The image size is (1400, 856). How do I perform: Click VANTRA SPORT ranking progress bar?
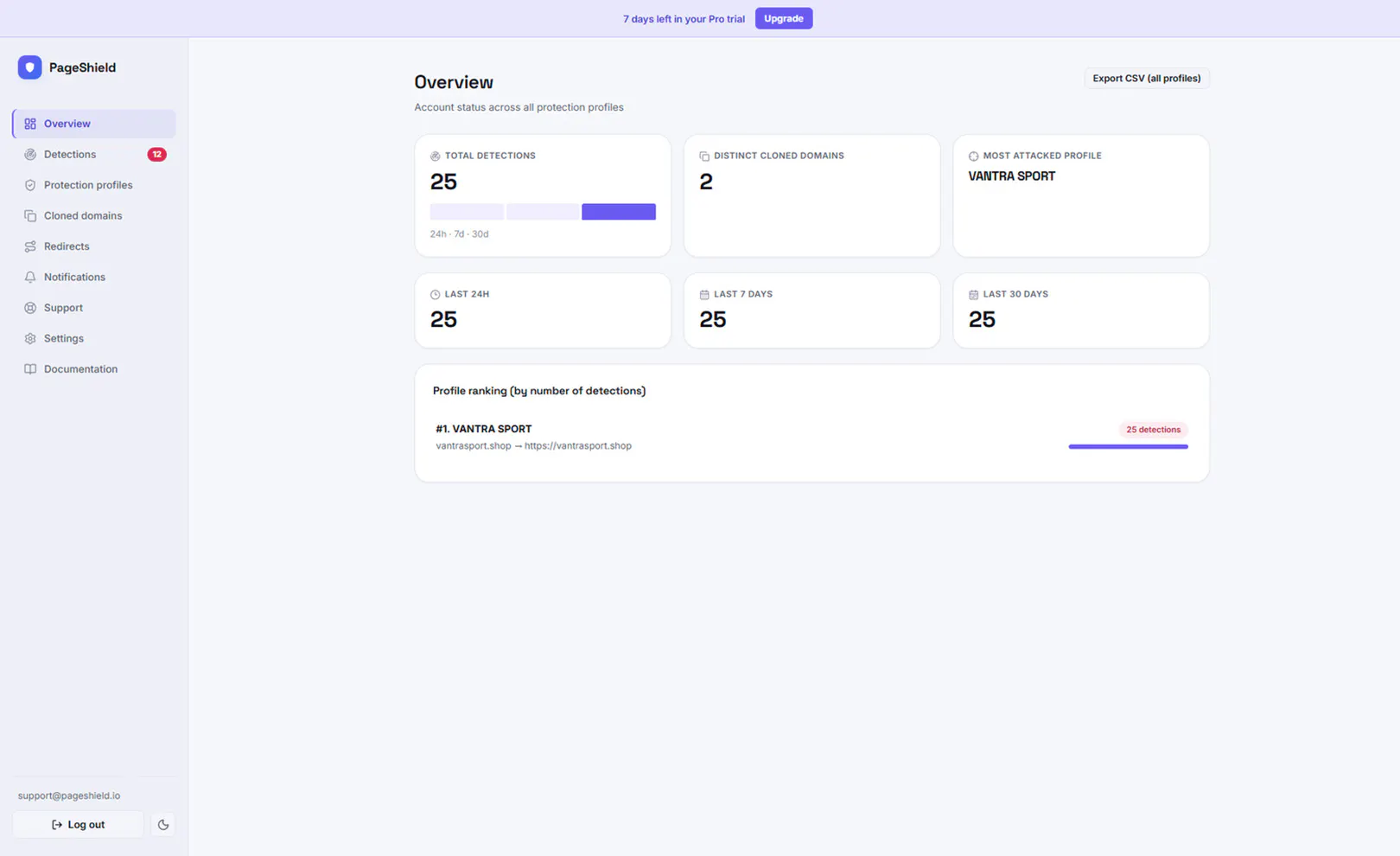pyautogui.click(x=1129, y=447)
